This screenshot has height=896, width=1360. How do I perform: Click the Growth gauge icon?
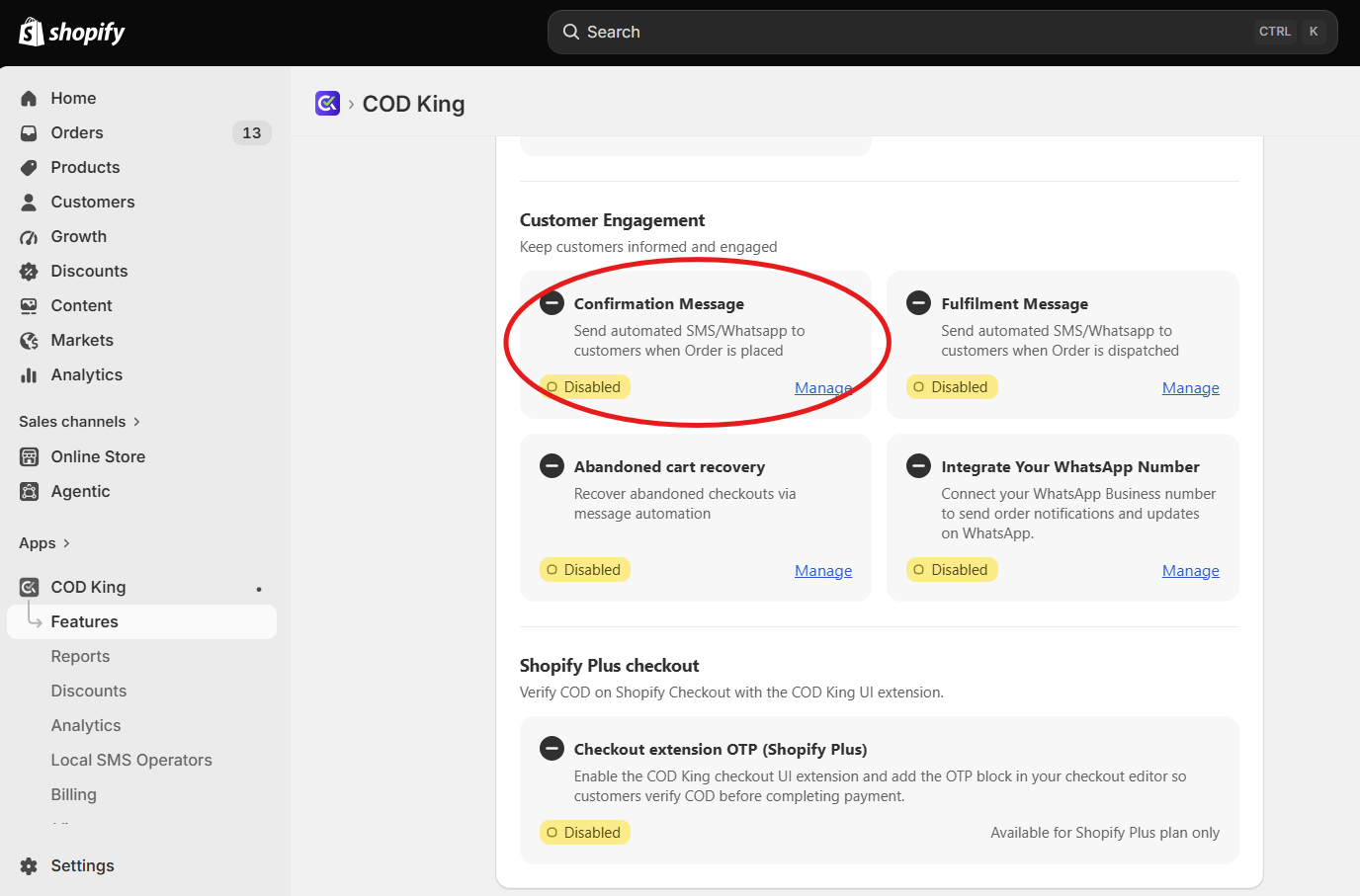click(x=29, y=236)
